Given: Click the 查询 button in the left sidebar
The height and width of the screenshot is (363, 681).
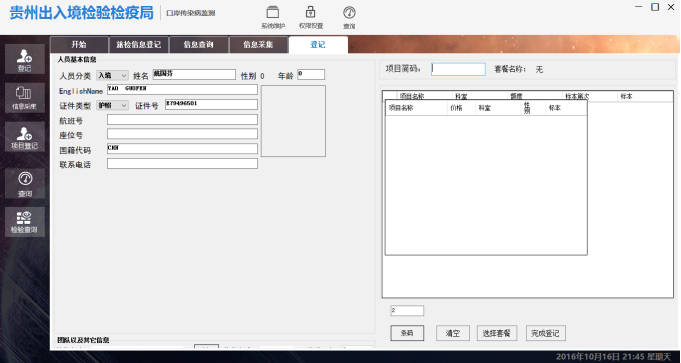Looking at the screenshot, I should (25, 183).
